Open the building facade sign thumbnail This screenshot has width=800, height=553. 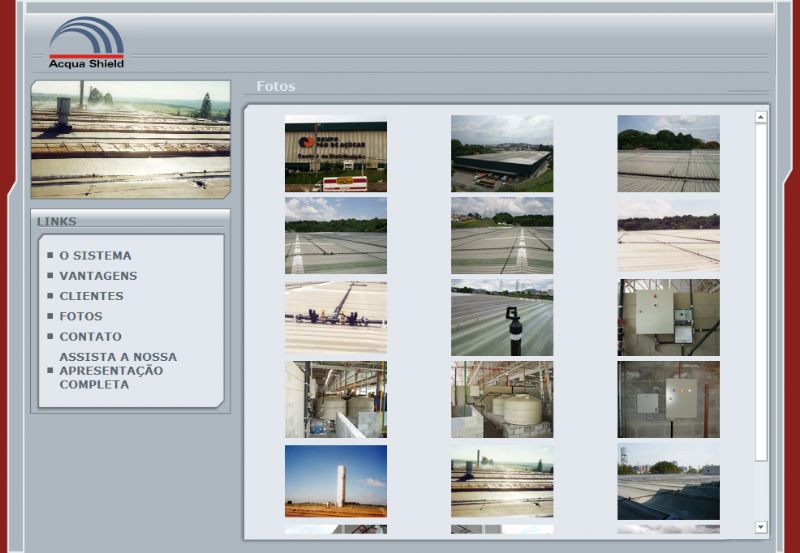click(335, 153)
